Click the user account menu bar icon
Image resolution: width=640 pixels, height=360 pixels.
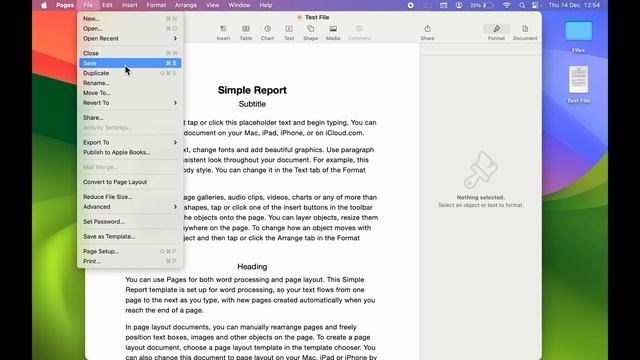click(x=459, y=5)
